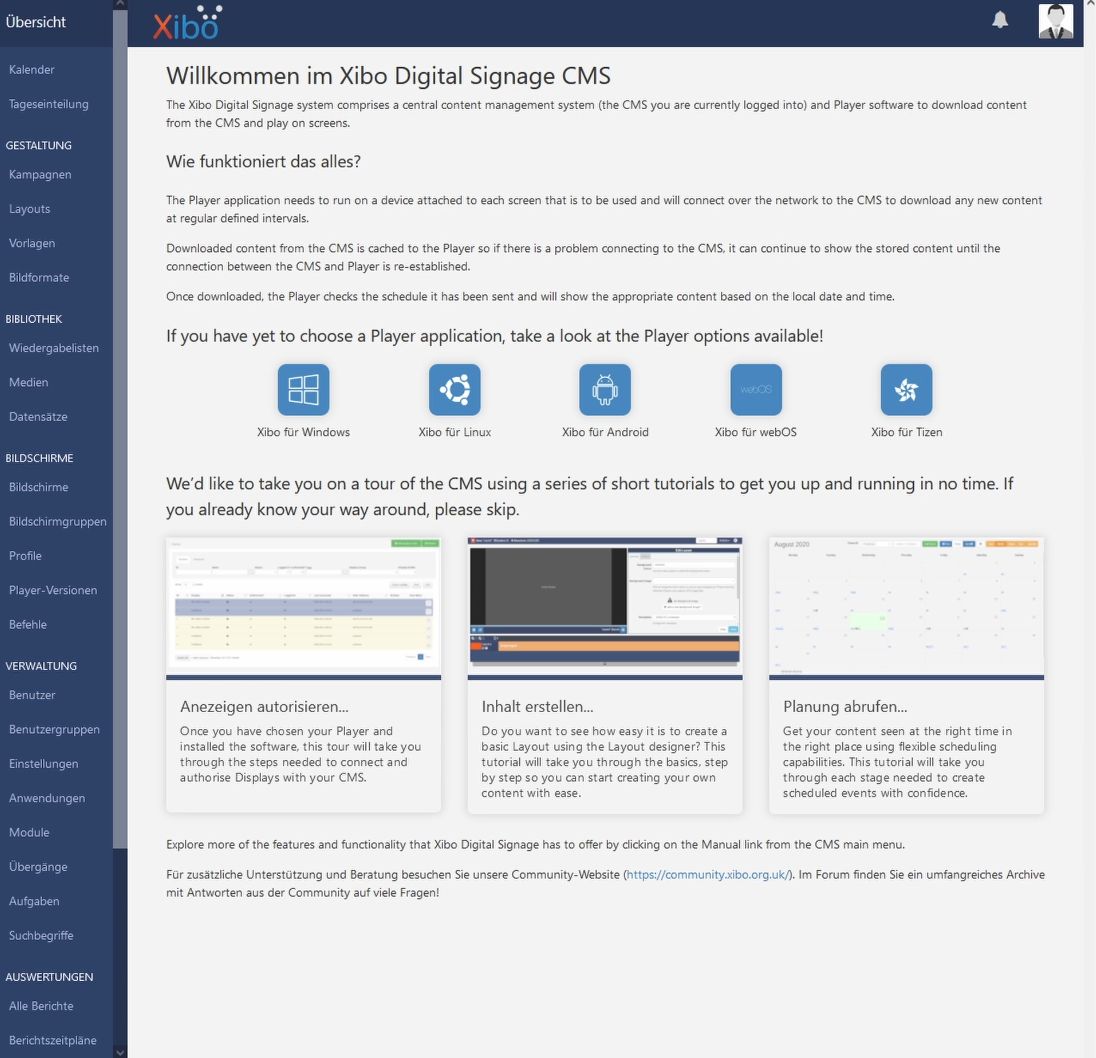This screenshot has height=1058, width=1096.
Task: Click the BILDSCHIRME section heading
Action: 39,458
